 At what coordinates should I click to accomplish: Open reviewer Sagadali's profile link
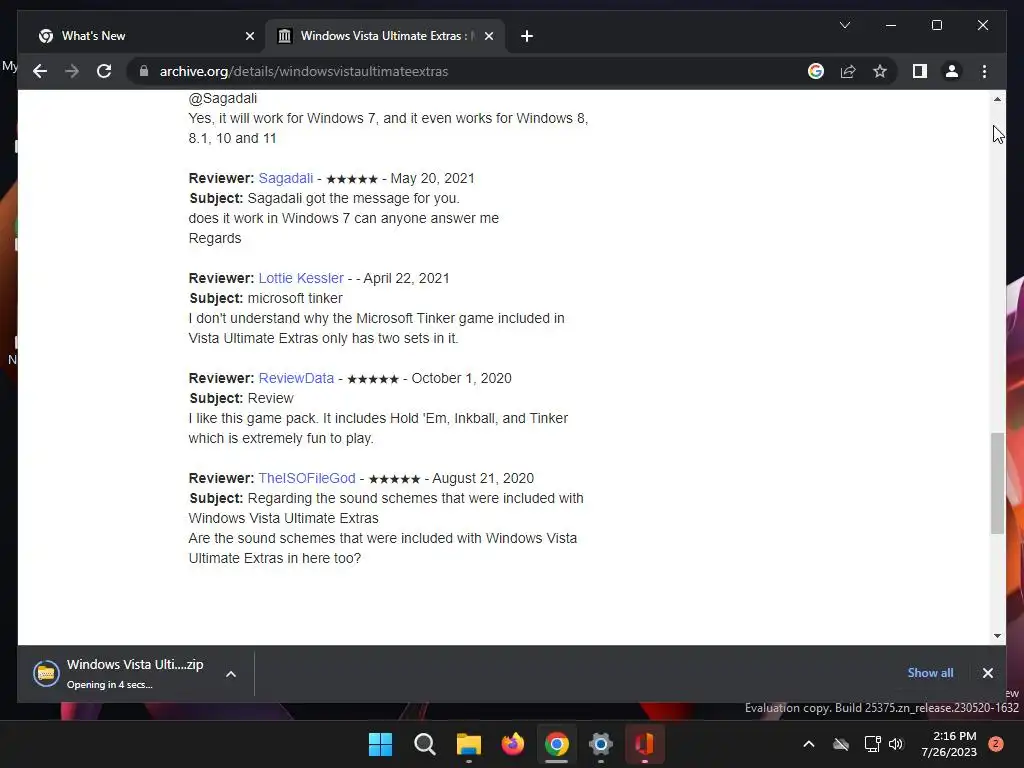click(285, 178)
